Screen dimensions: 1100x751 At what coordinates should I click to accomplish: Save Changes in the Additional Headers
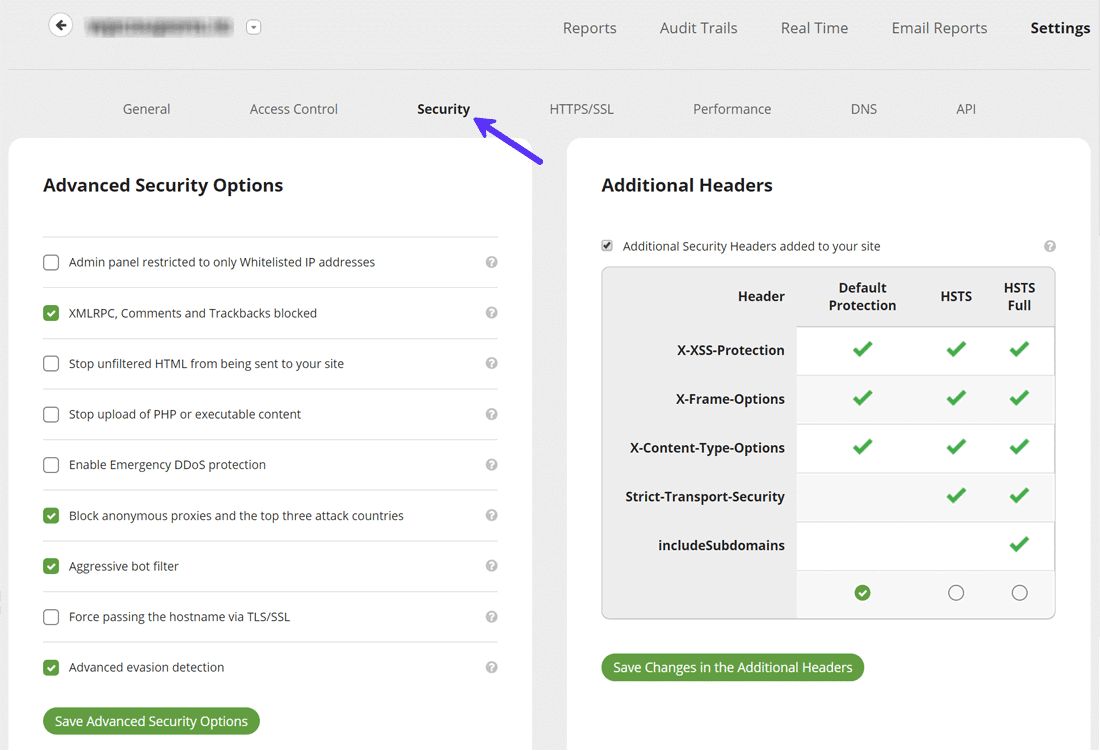coord(732,667)
